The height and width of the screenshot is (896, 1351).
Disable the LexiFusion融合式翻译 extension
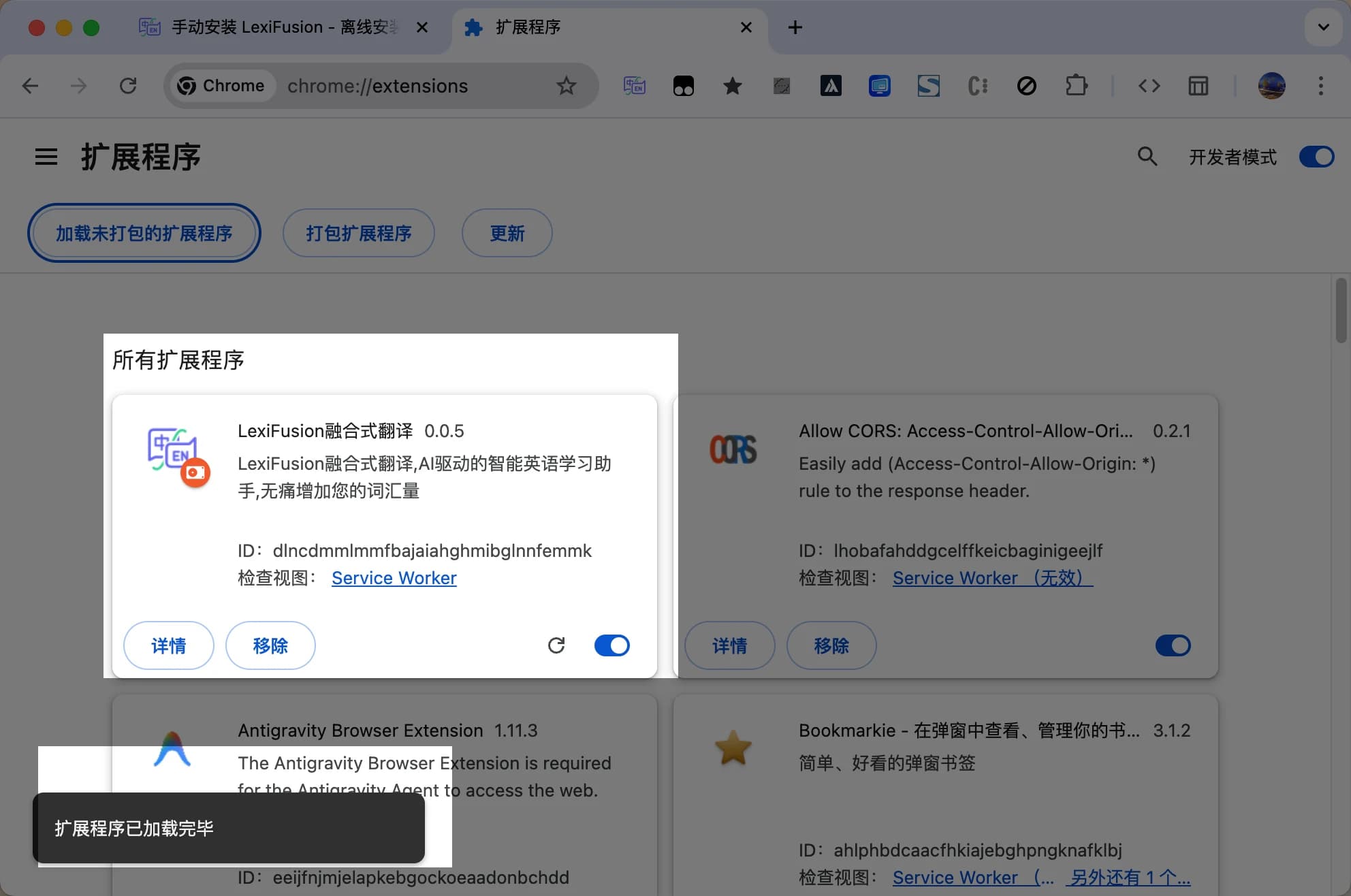pyautogui.click(x=611, y=645)
